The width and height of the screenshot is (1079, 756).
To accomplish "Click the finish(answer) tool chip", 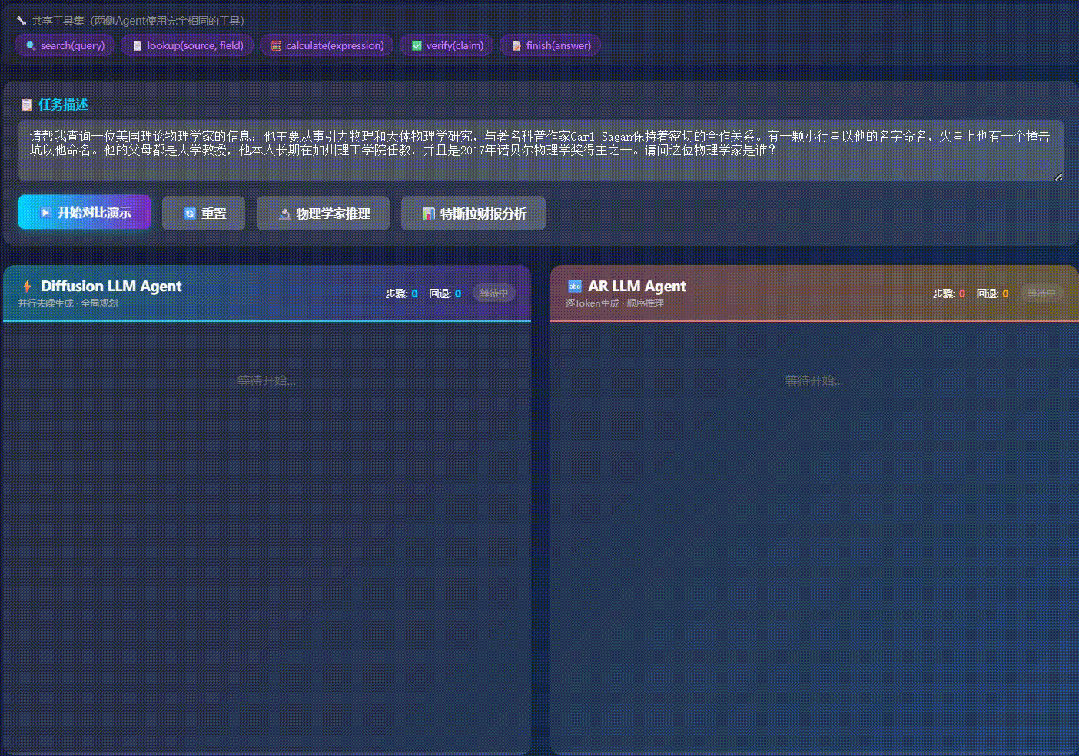I will click(x=549, y=45).
